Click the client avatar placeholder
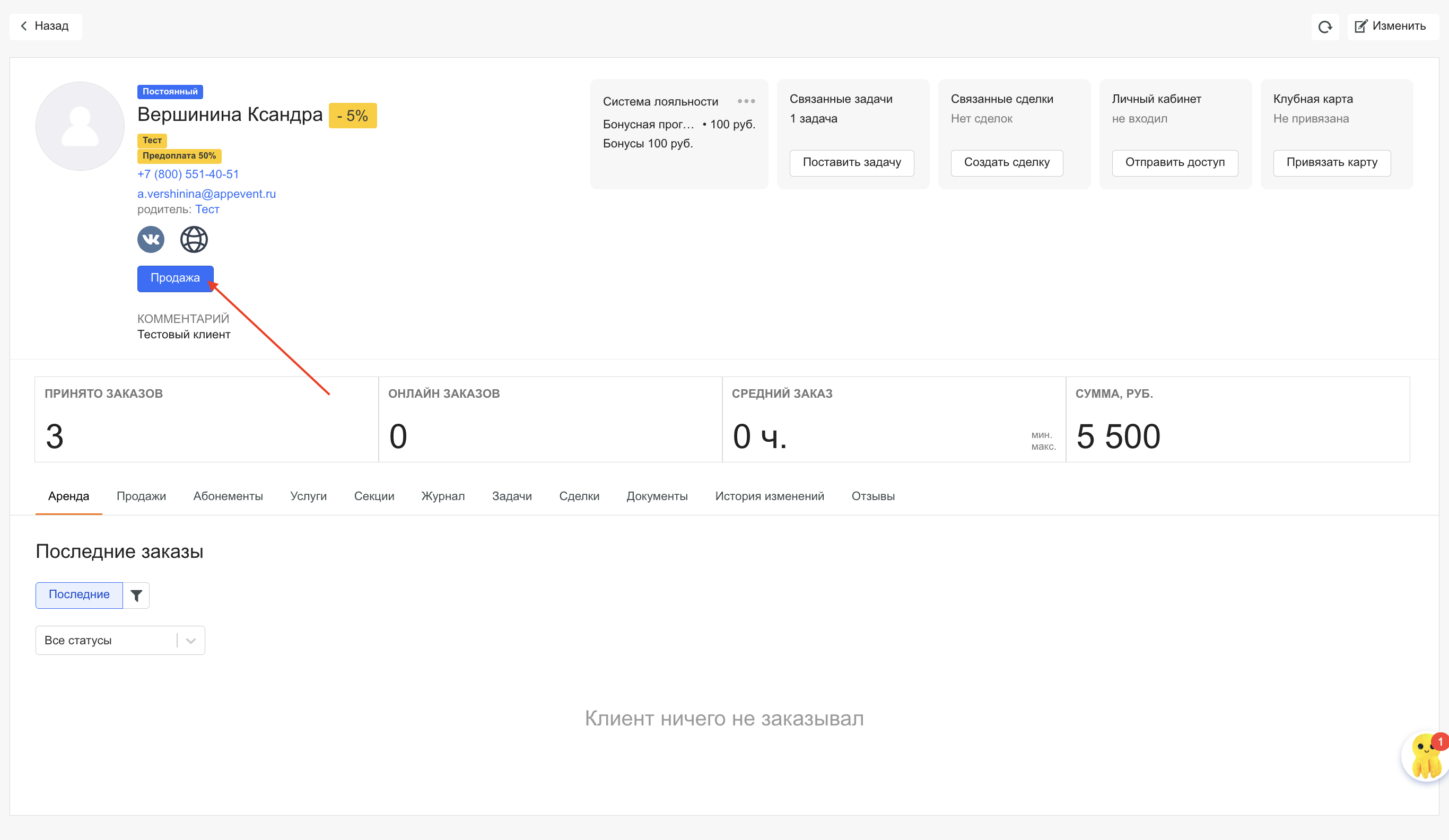 (x=80, y=127)
